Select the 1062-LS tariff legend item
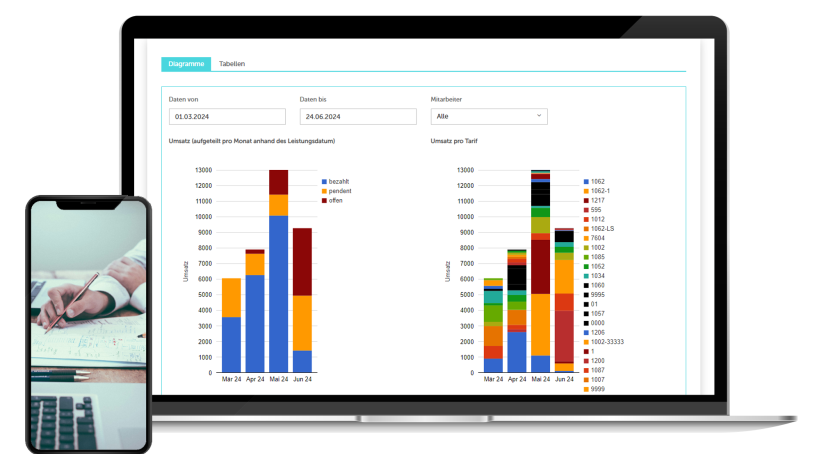This screenshot has height=454, width=826. point(600,229)
